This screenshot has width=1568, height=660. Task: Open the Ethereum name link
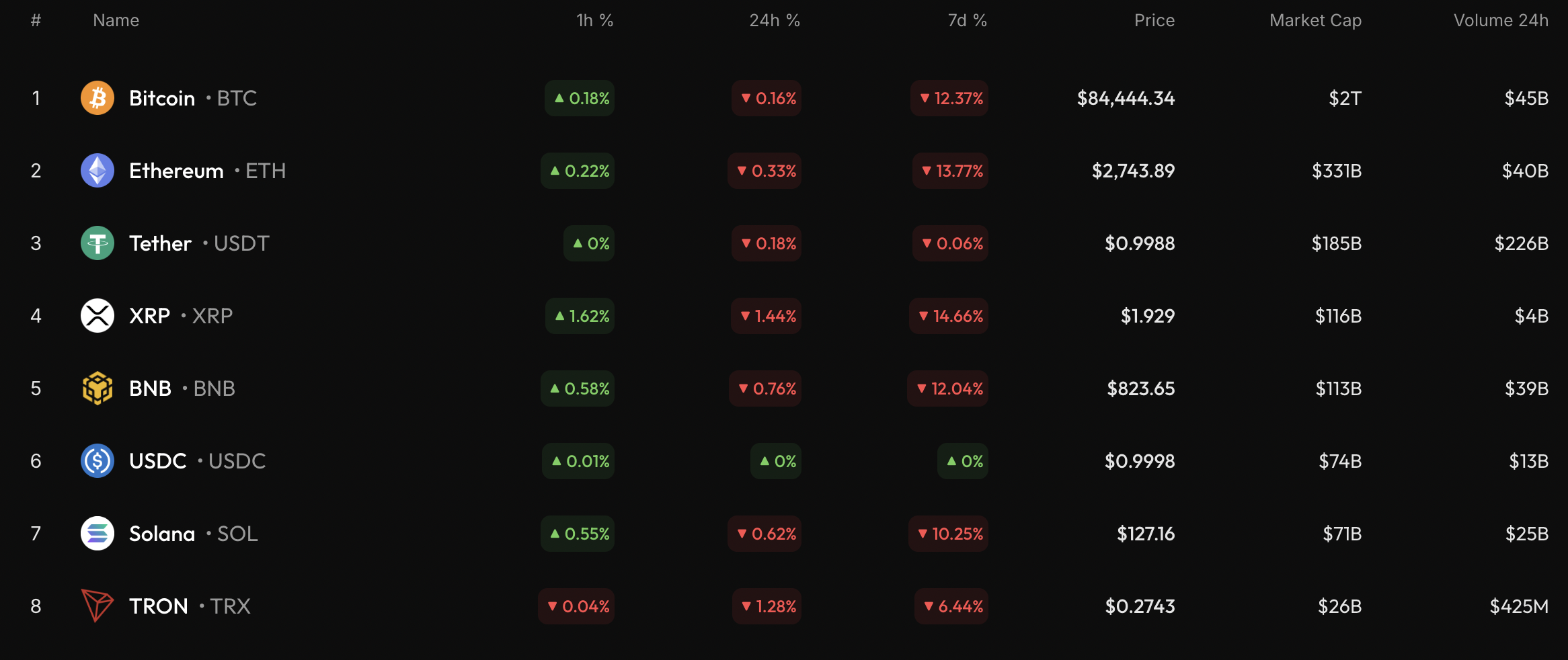[x=176, y=171]
